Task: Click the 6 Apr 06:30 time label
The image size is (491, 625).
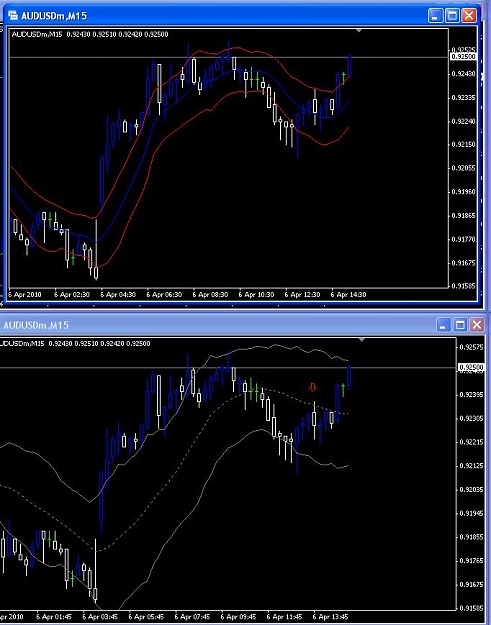Action: [164, 295]
